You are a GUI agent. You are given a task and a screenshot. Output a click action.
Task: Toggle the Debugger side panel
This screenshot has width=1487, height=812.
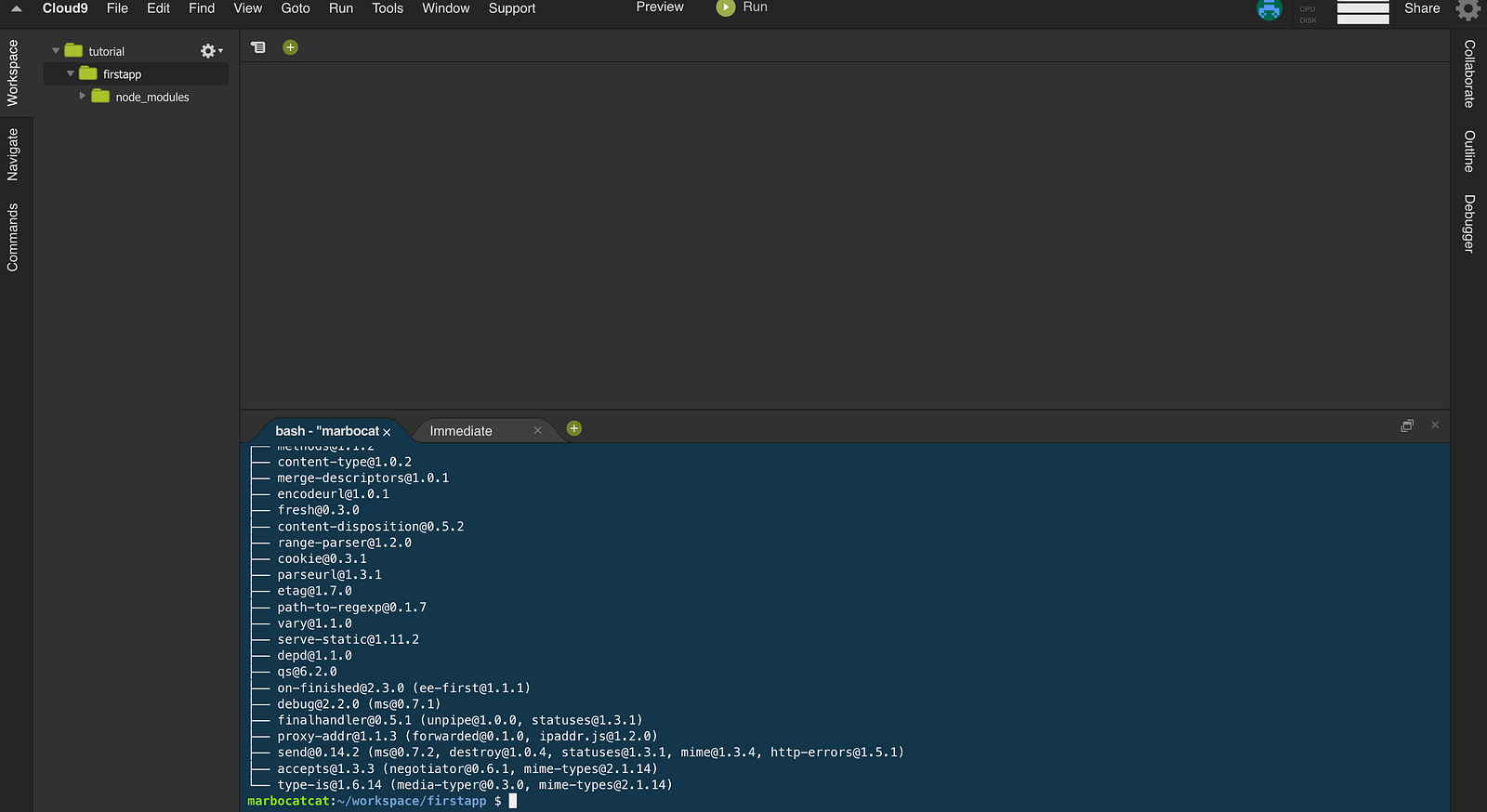(x=1469, y=223)
